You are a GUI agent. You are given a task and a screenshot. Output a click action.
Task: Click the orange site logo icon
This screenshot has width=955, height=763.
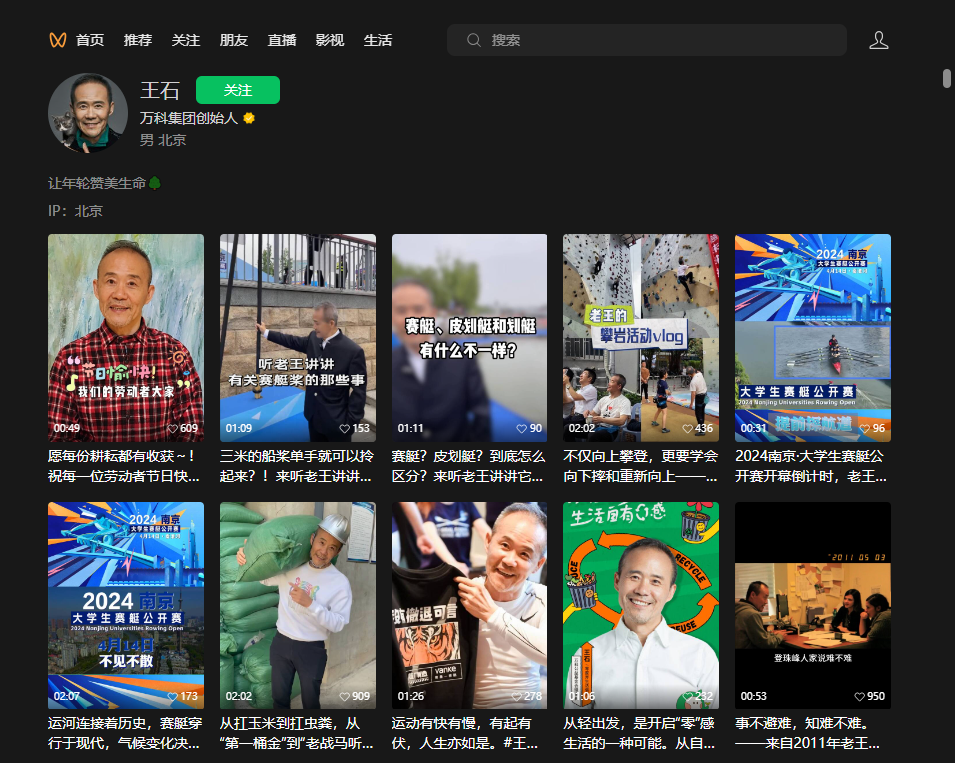tap(57, 40)
